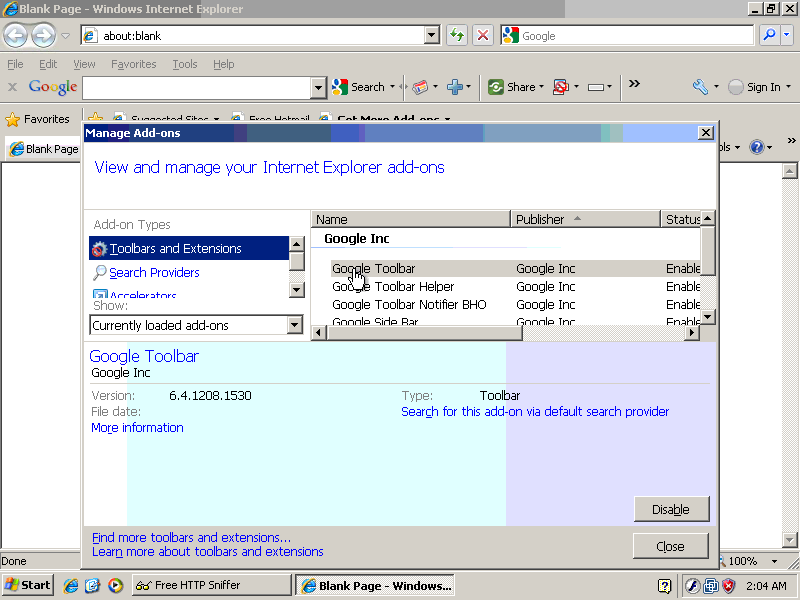Show more Google Toolbar buttons via chevron
The width and height of the screenshot is (800, 600).
point(634,84)
